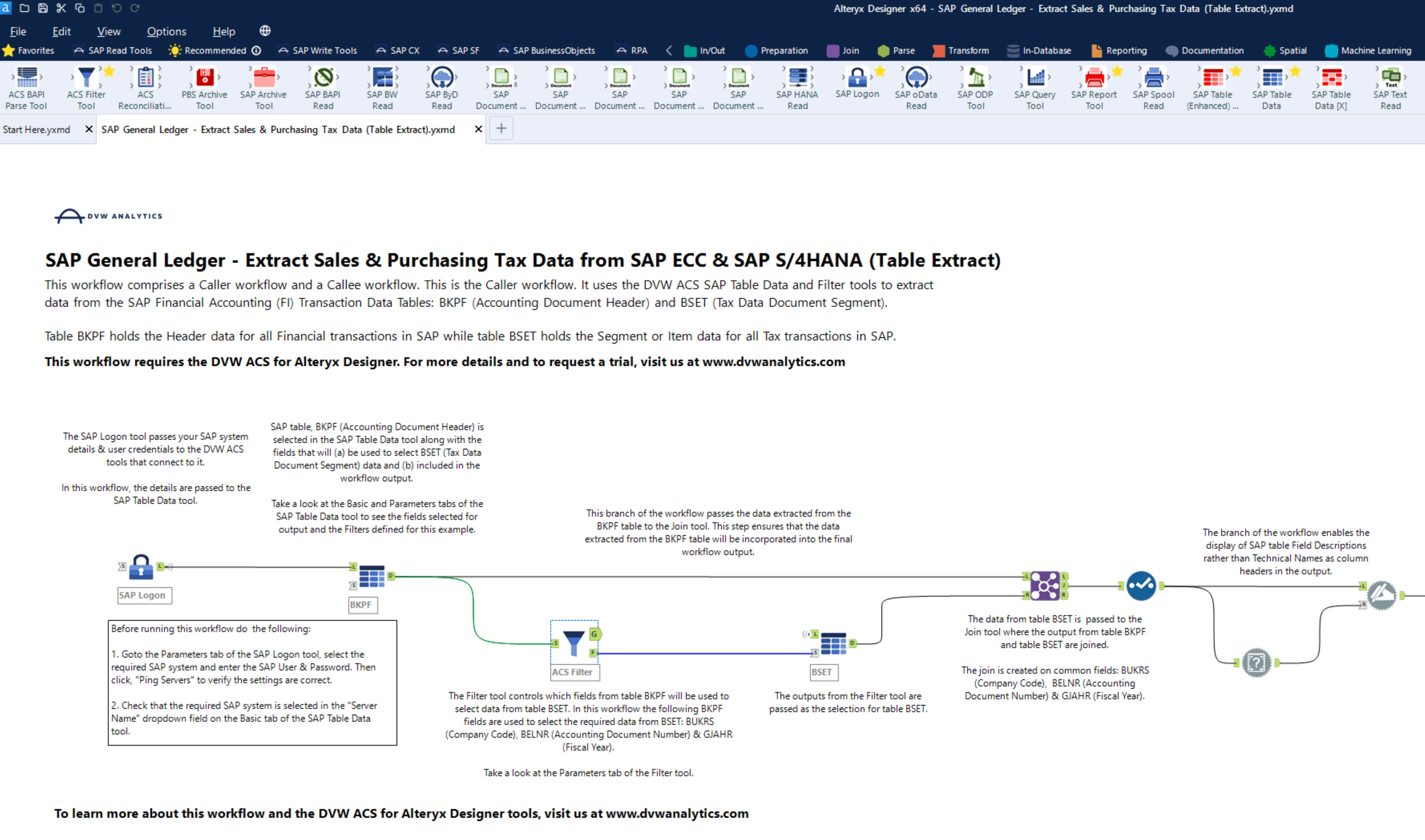Switch to the Start Here.yxmd tab
Image resolution: width=1425 pixels, height=840 pixels.
click(x=37, y=129)
